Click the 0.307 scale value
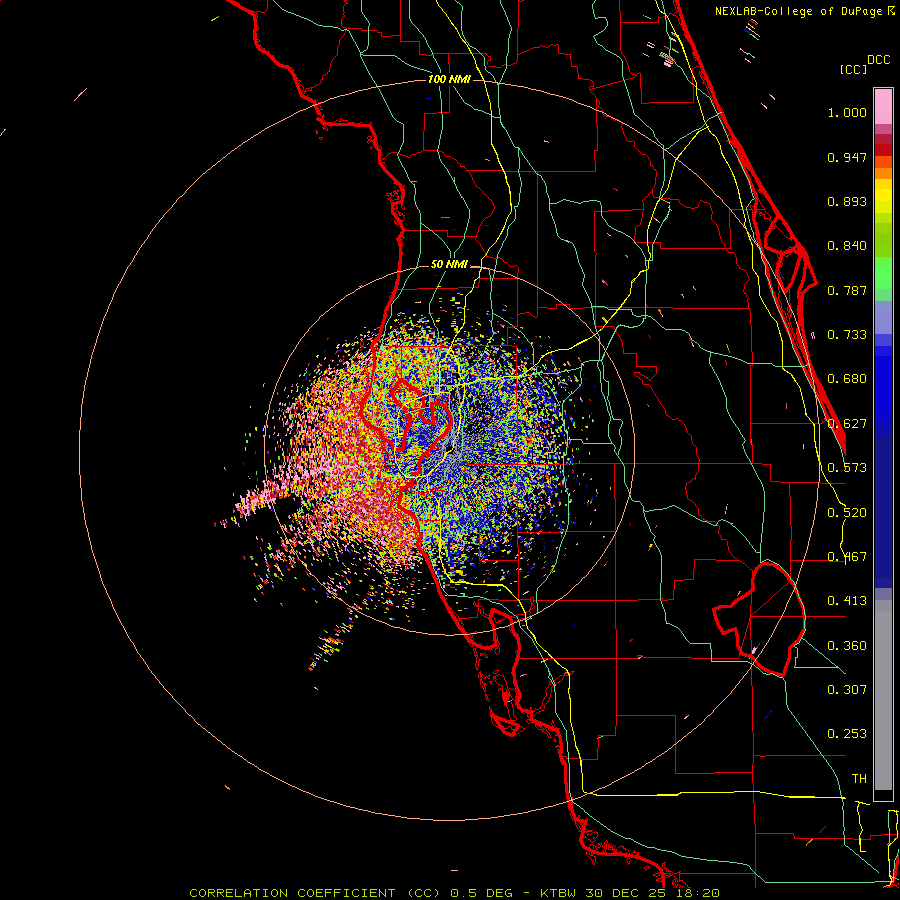 point(847,690)
